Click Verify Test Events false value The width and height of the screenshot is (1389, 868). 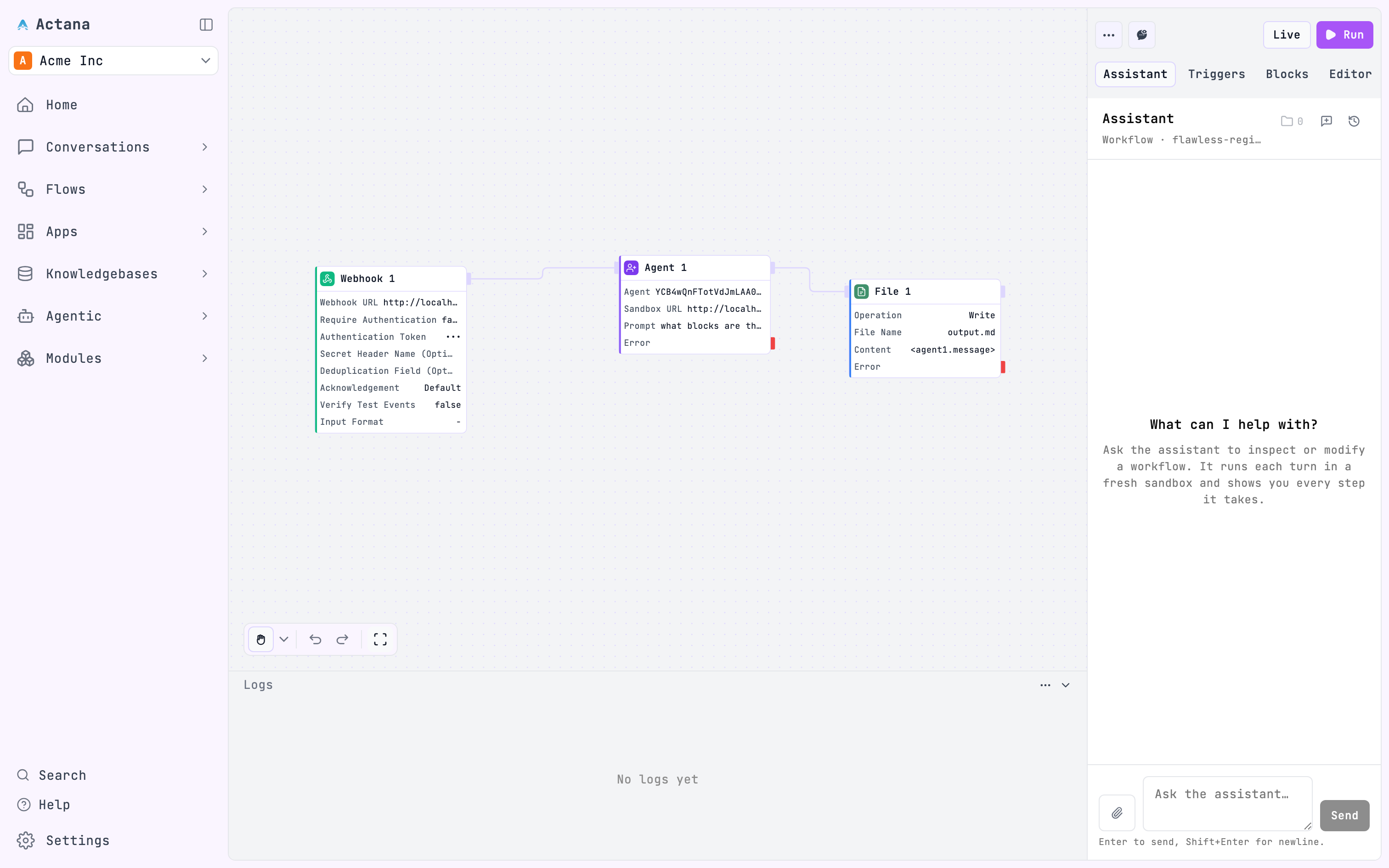(448, 405)
